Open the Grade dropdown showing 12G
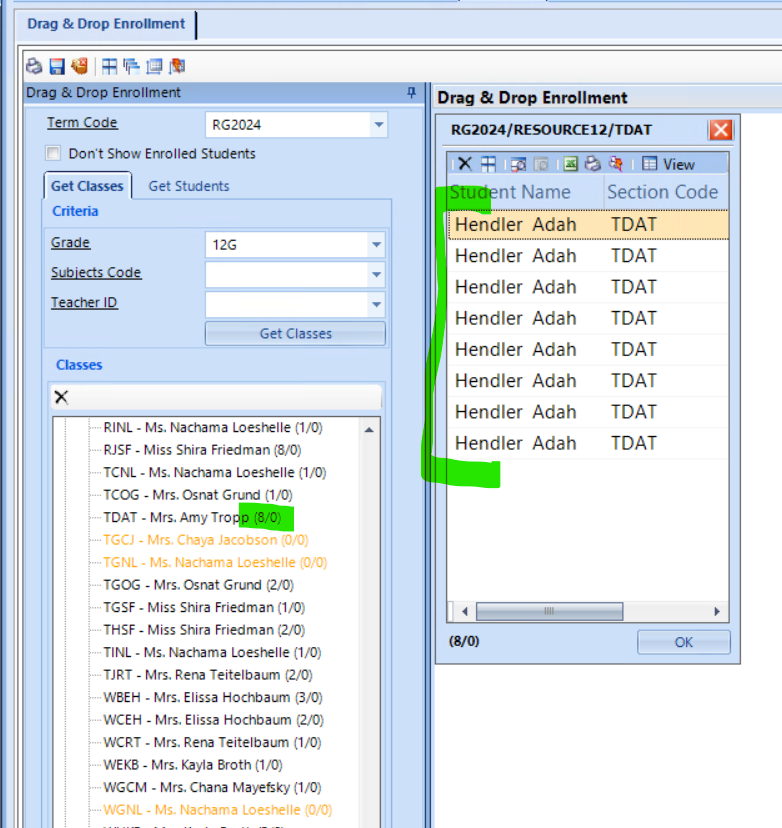 click(376, 245)
